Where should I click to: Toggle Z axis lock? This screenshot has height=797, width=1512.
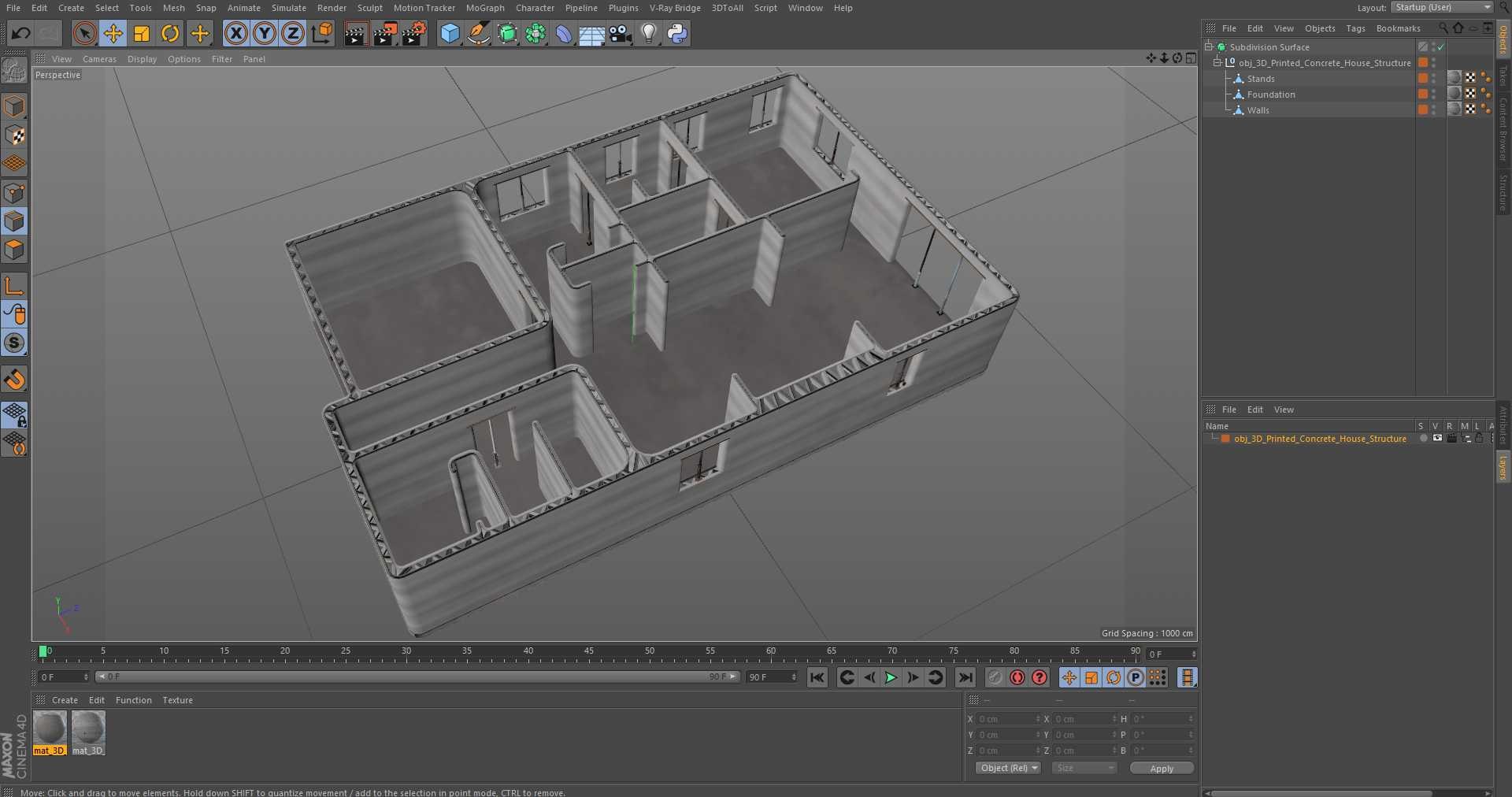point(293,33)
